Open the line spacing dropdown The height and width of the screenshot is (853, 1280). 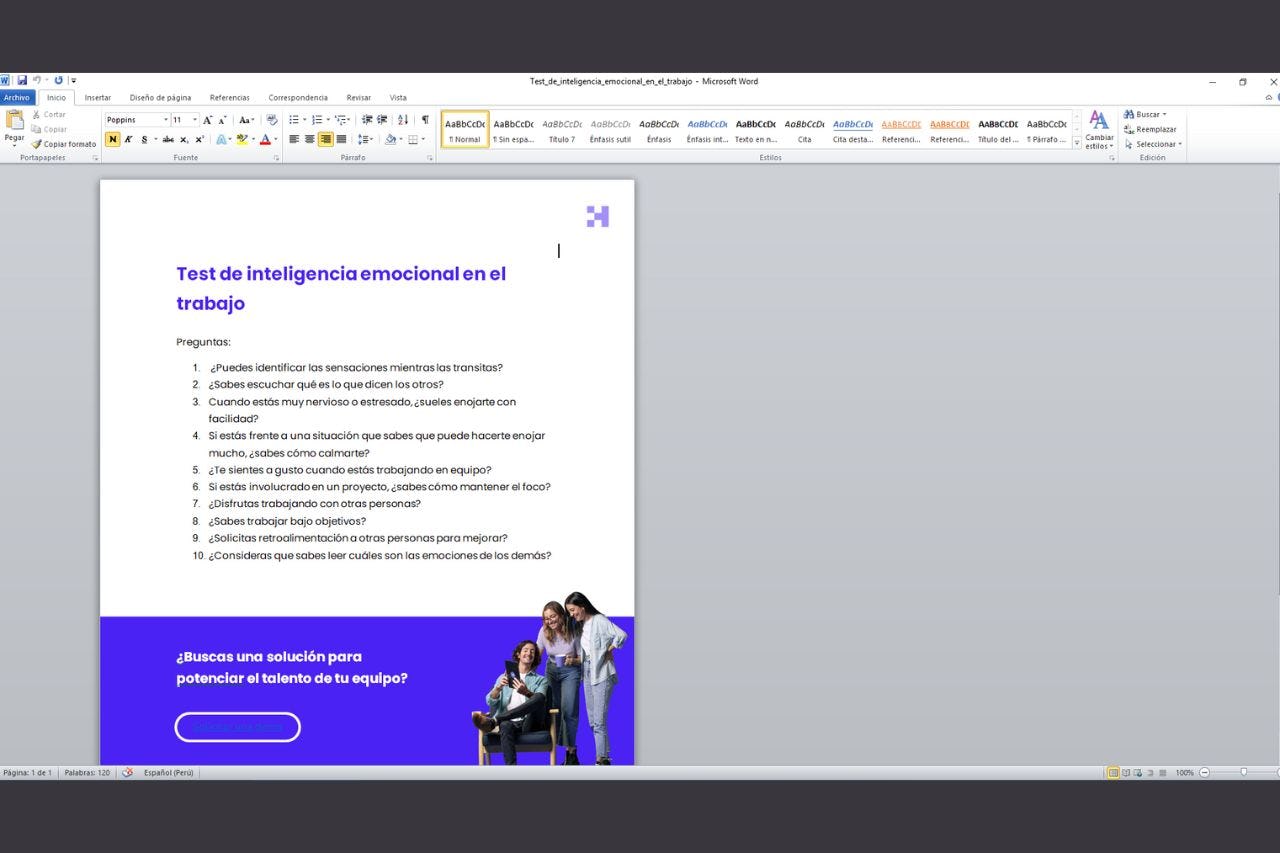(x=366, y=139)
